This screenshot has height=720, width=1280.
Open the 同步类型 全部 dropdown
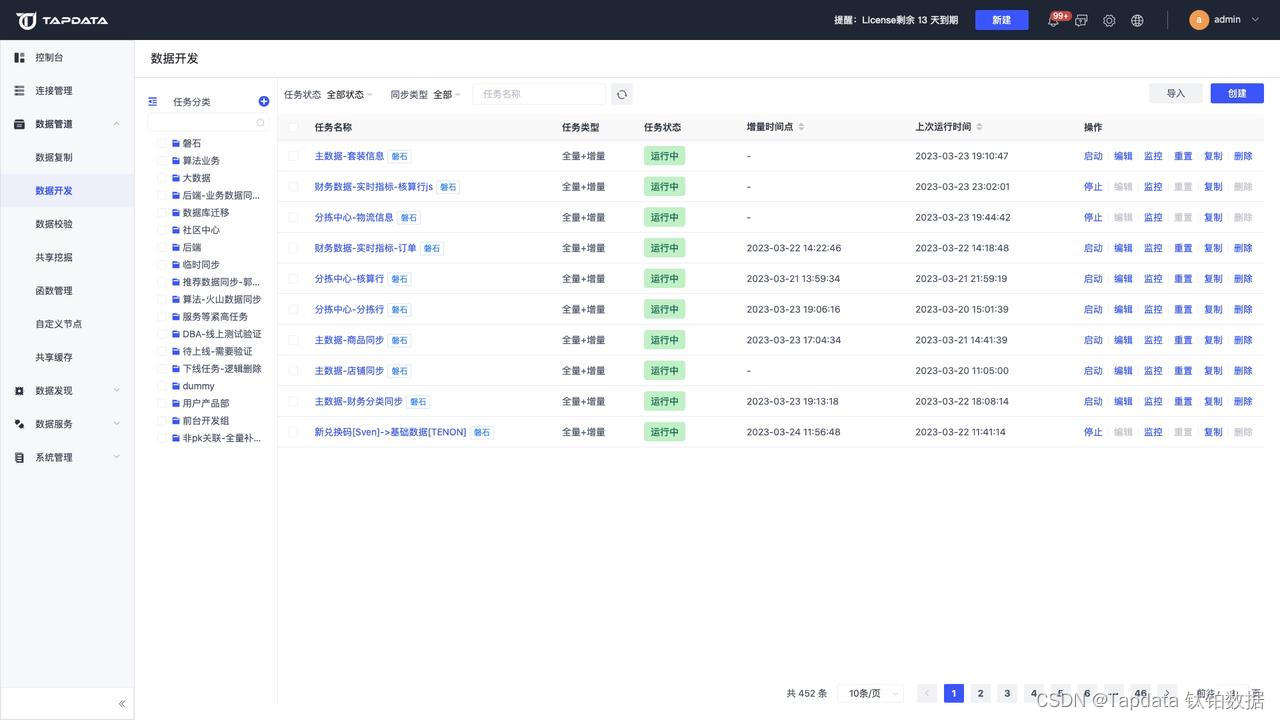447,95
